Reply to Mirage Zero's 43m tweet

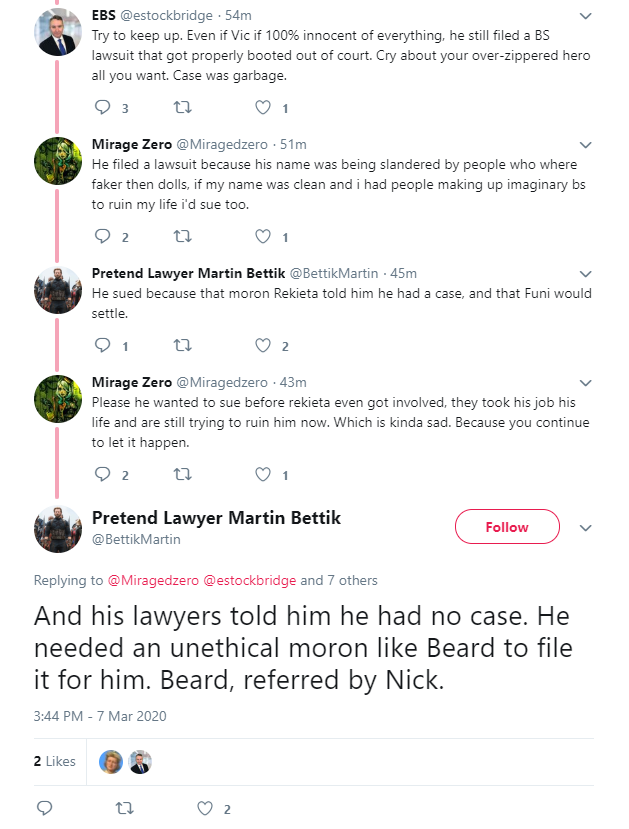(x=102, y=474)
